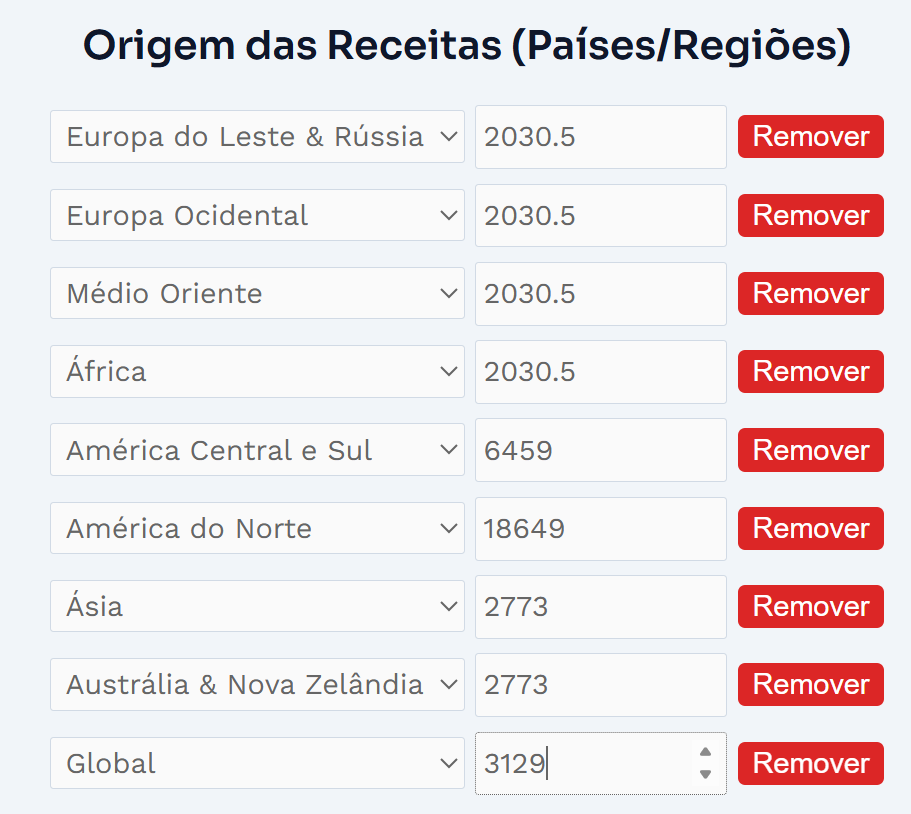Open the Global region dropdown

click(x=257, y=763)
